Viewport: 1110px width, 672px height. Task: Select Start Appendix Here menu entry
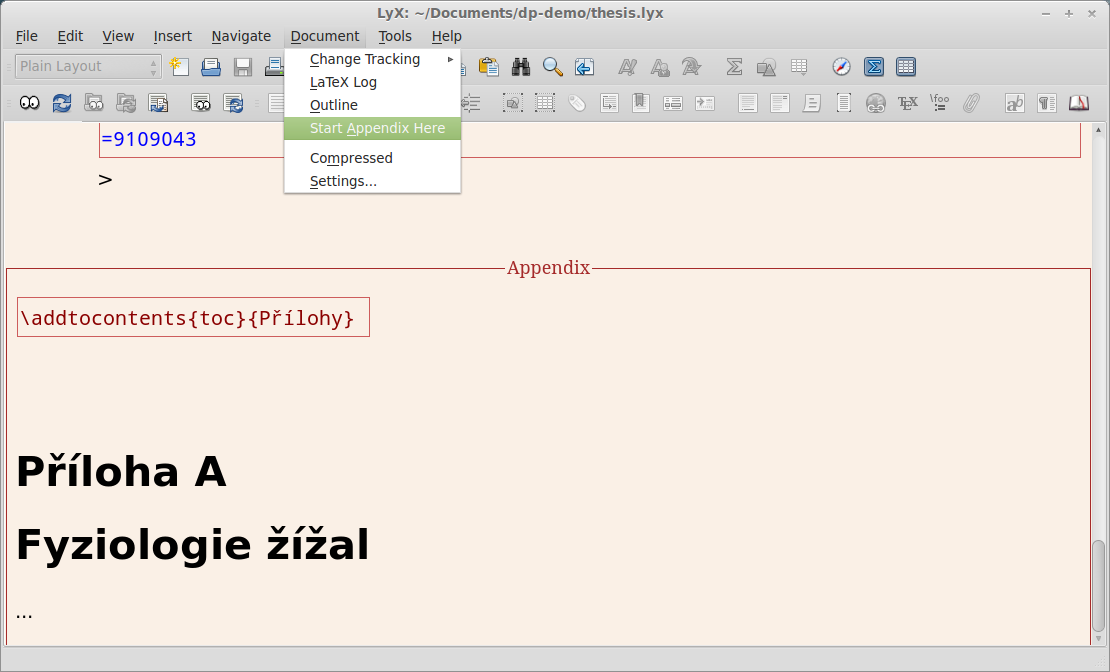point(377,128)
